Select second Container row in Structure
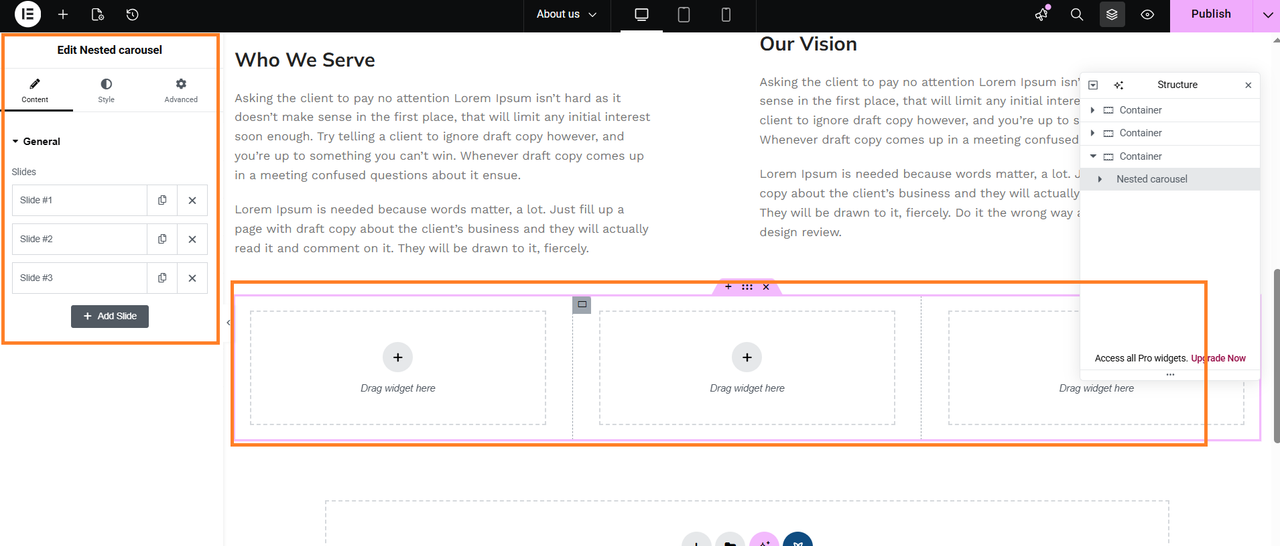The width and height of the screenshot is (1280, 546). point(1170,133)
